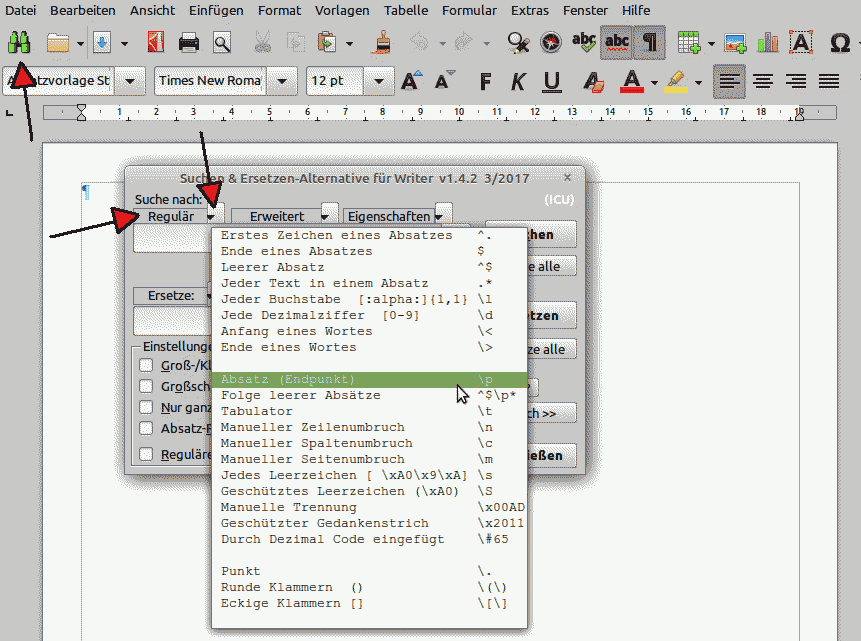Click the printer icon to print
The image size is (861, 641).
point(188,43)
